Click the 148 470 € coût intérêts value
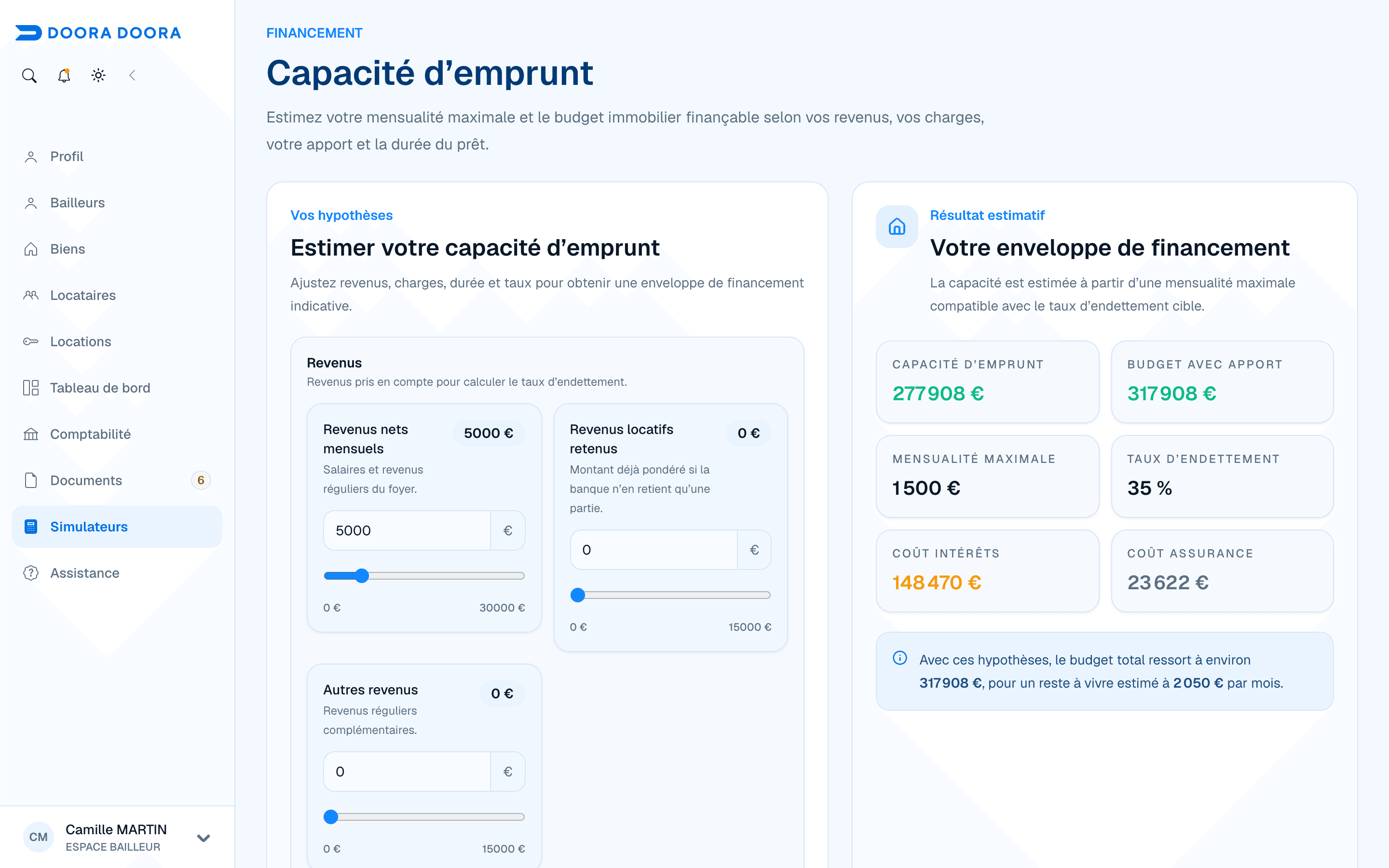This screenshot has height=868, width=1389. (937, 583)
